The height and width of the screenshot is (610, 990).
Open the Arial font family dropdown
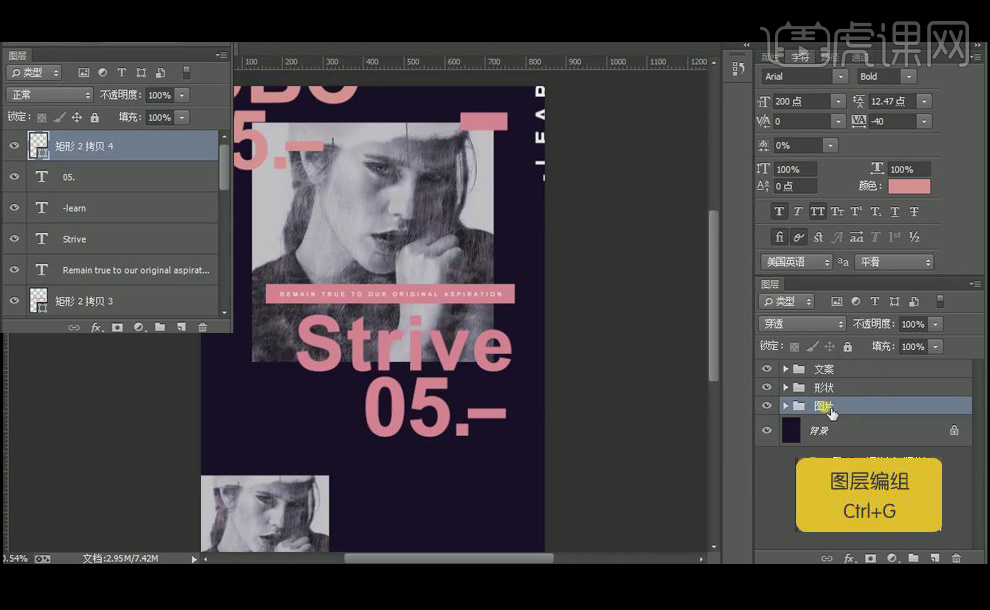840,77
